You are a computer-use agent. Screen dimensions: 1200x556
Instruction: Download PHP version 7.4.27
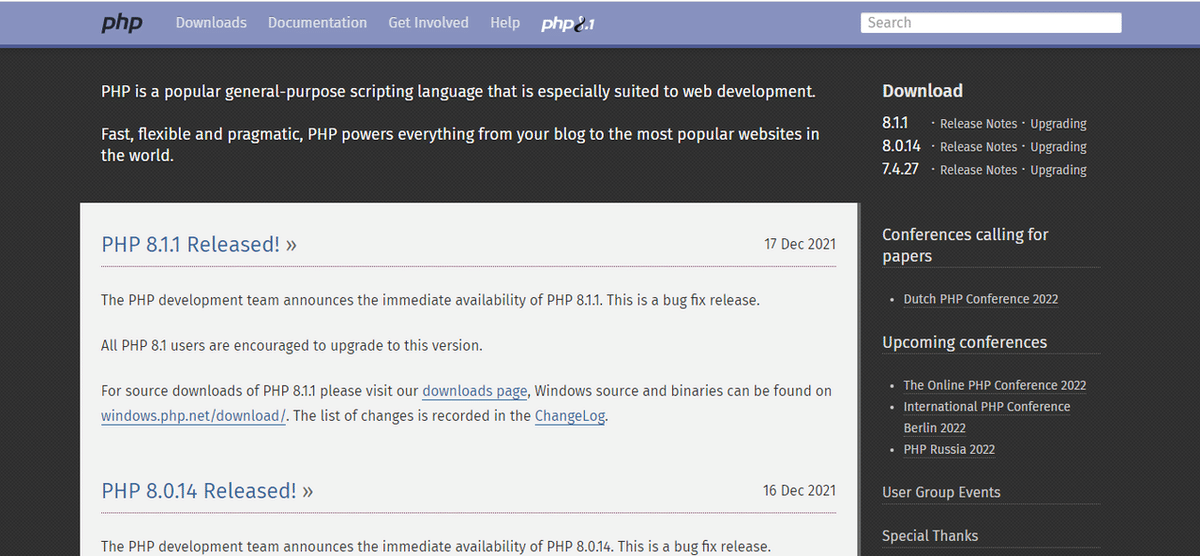pos(900,169)
